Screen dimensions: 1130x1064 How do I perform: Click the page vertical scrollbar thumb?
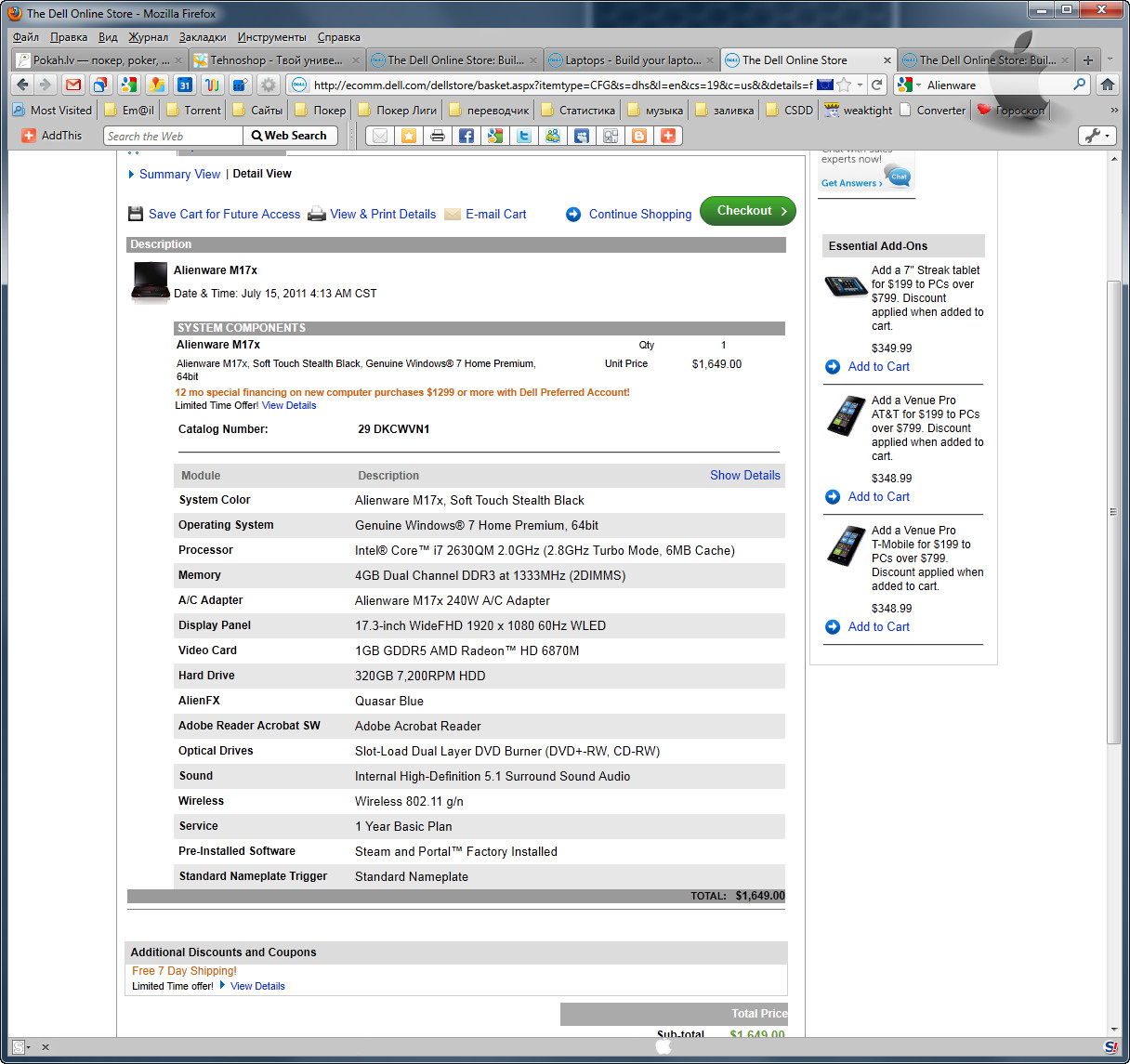coord(1113,511)
